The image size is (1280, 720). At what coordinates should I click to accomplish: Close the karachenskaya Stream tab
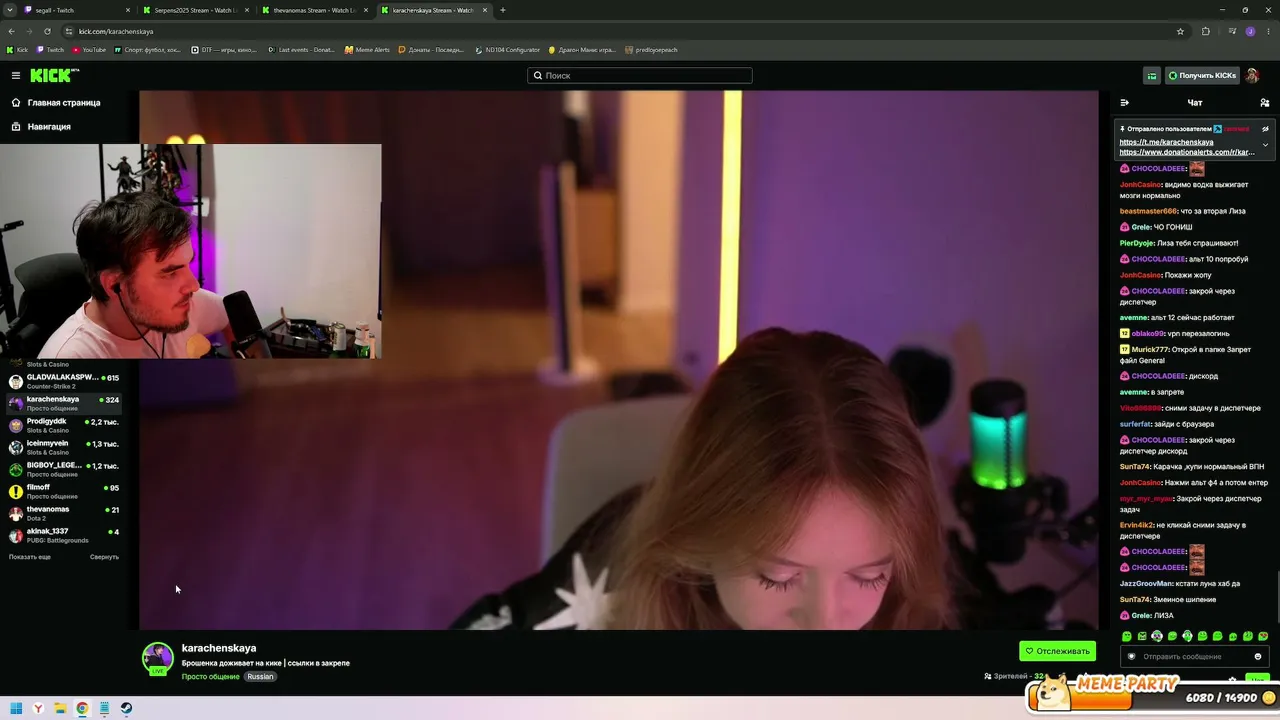[484, 10]
